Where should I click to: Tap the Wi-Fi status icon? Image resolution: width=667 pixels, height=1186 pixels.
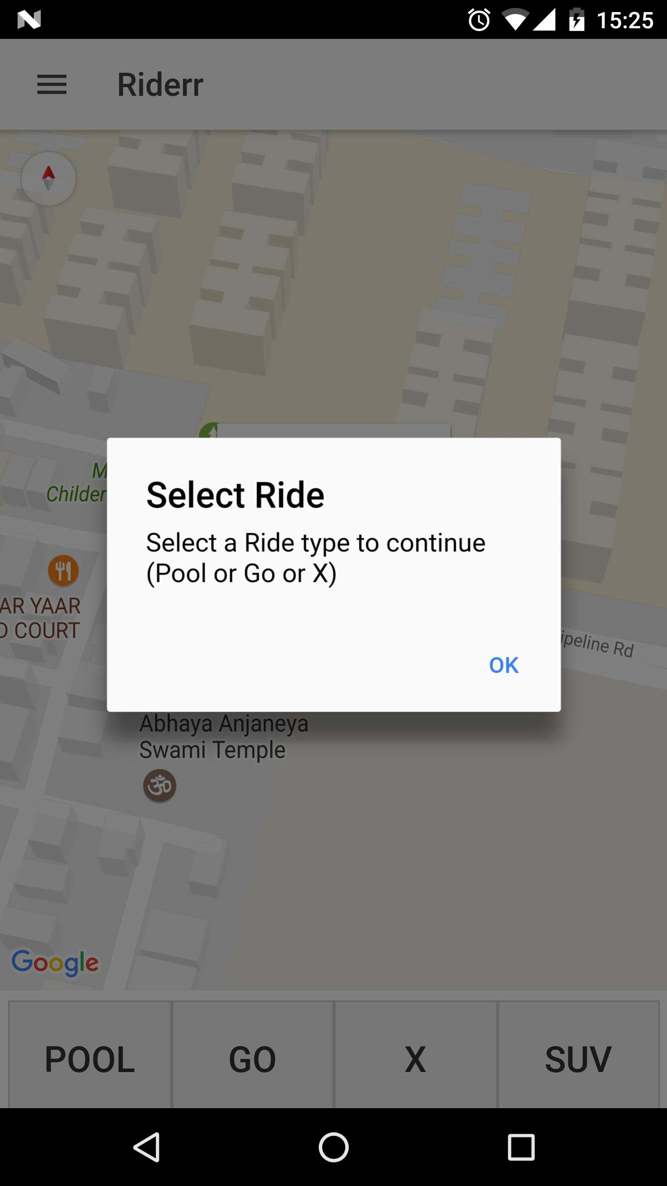[516, 20]
